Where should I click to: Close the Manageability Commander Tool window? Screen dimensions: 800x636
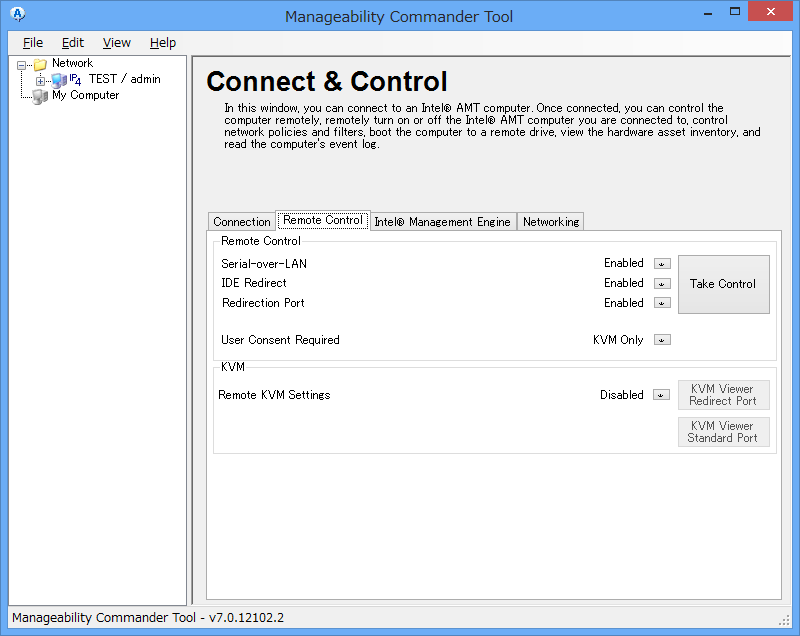point(770,11)
